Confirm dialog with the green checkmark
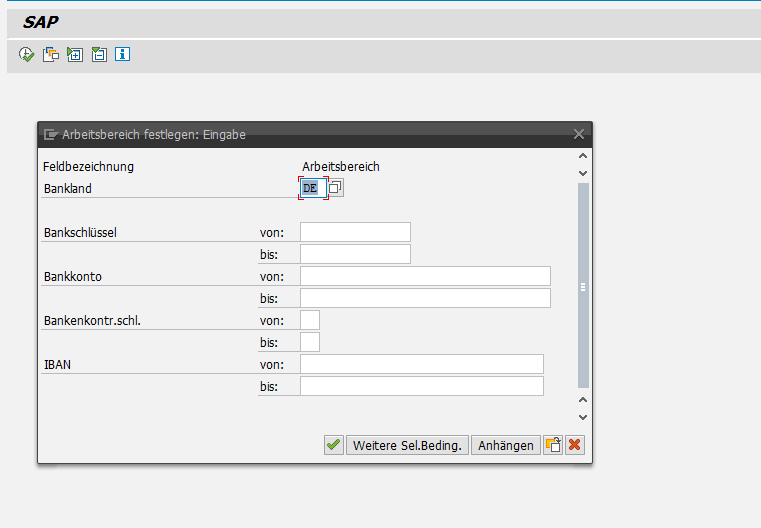761x528 pixels. click(333, 445)
